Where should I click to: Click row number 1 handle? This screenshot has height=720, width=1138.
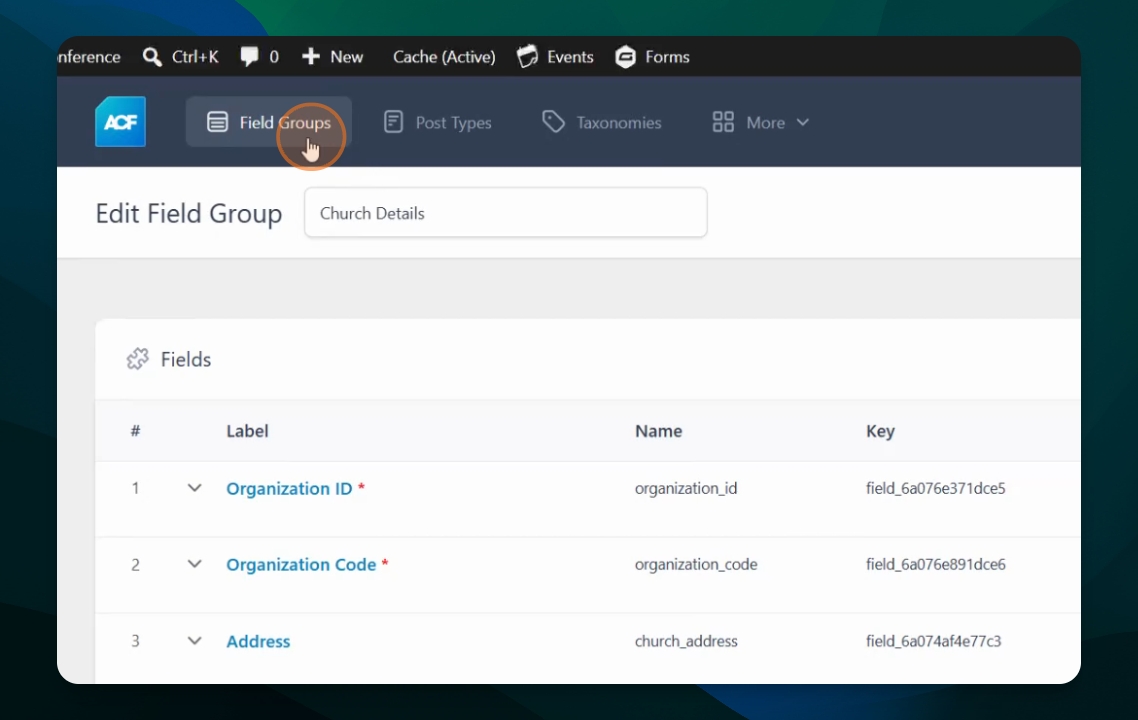pyautogui.click(x=135, y=488)
